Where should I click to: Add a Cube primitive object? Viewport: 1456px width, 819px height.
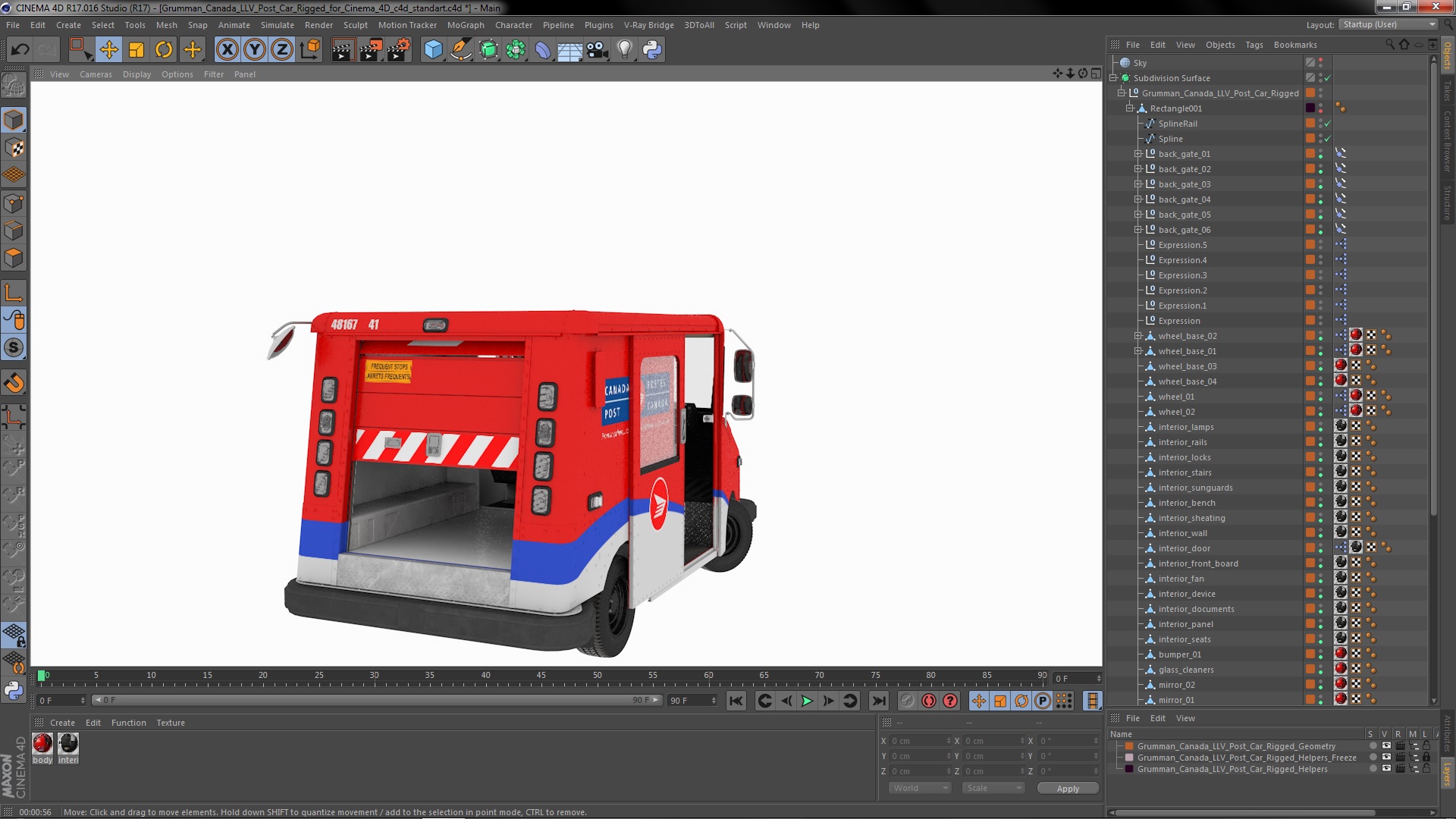tap(433, 50)
